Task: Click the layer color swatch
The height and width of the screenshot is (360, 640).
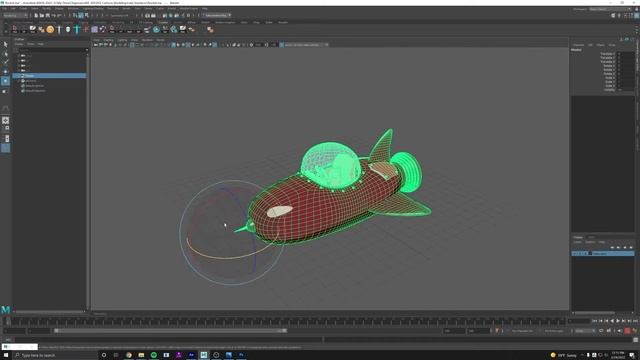Action: coord(590,253)
